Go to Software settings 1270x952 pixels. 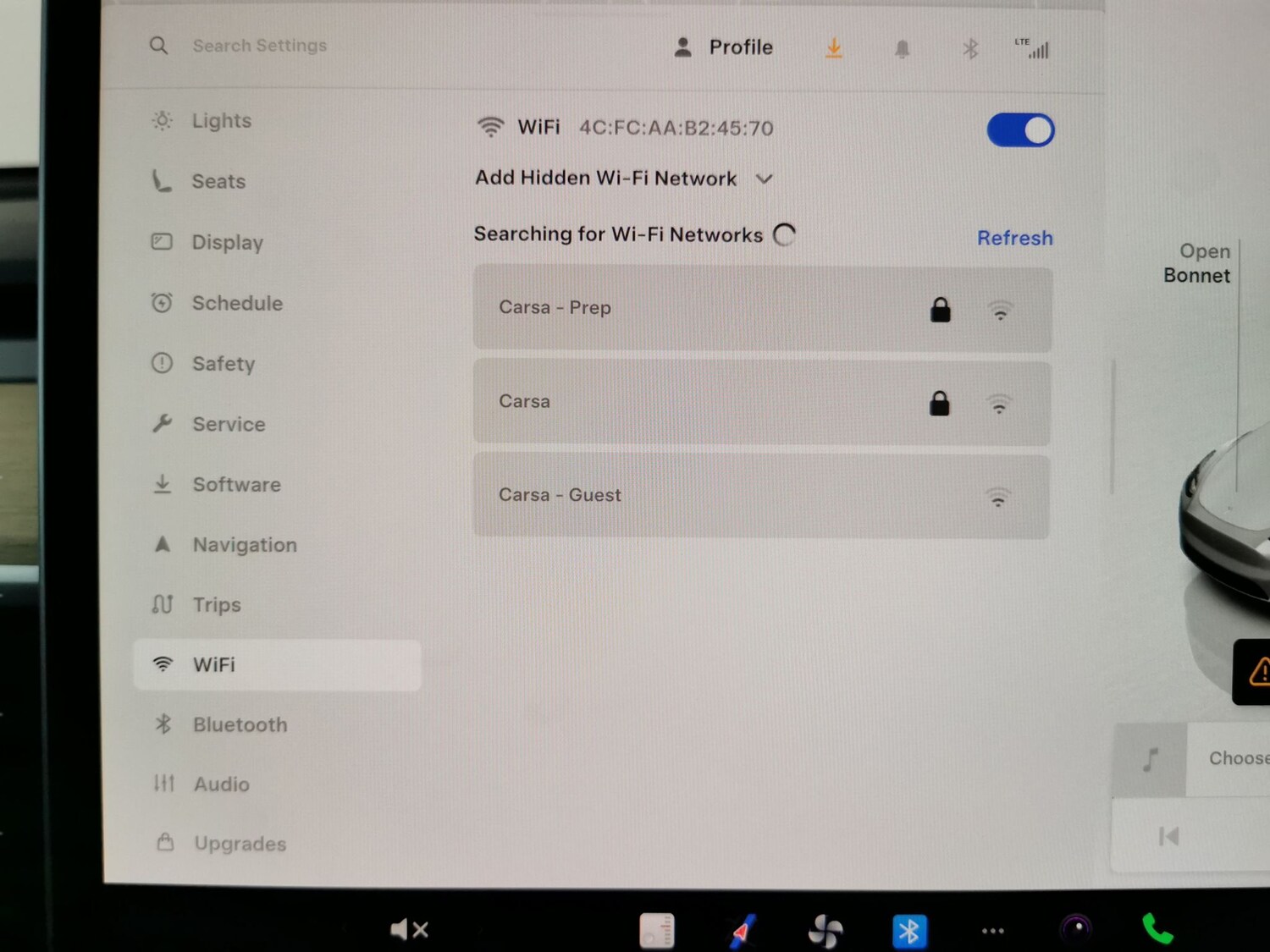pos(236,485)
